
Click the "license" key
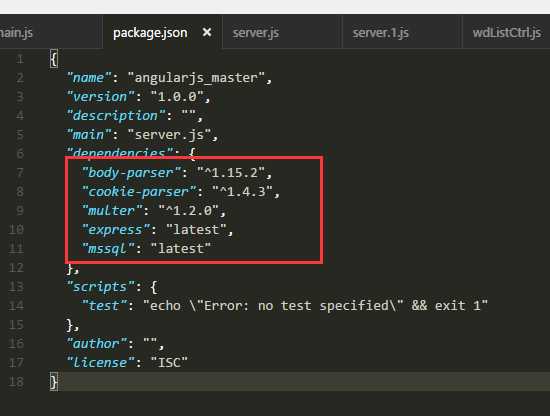coord(101,362)
